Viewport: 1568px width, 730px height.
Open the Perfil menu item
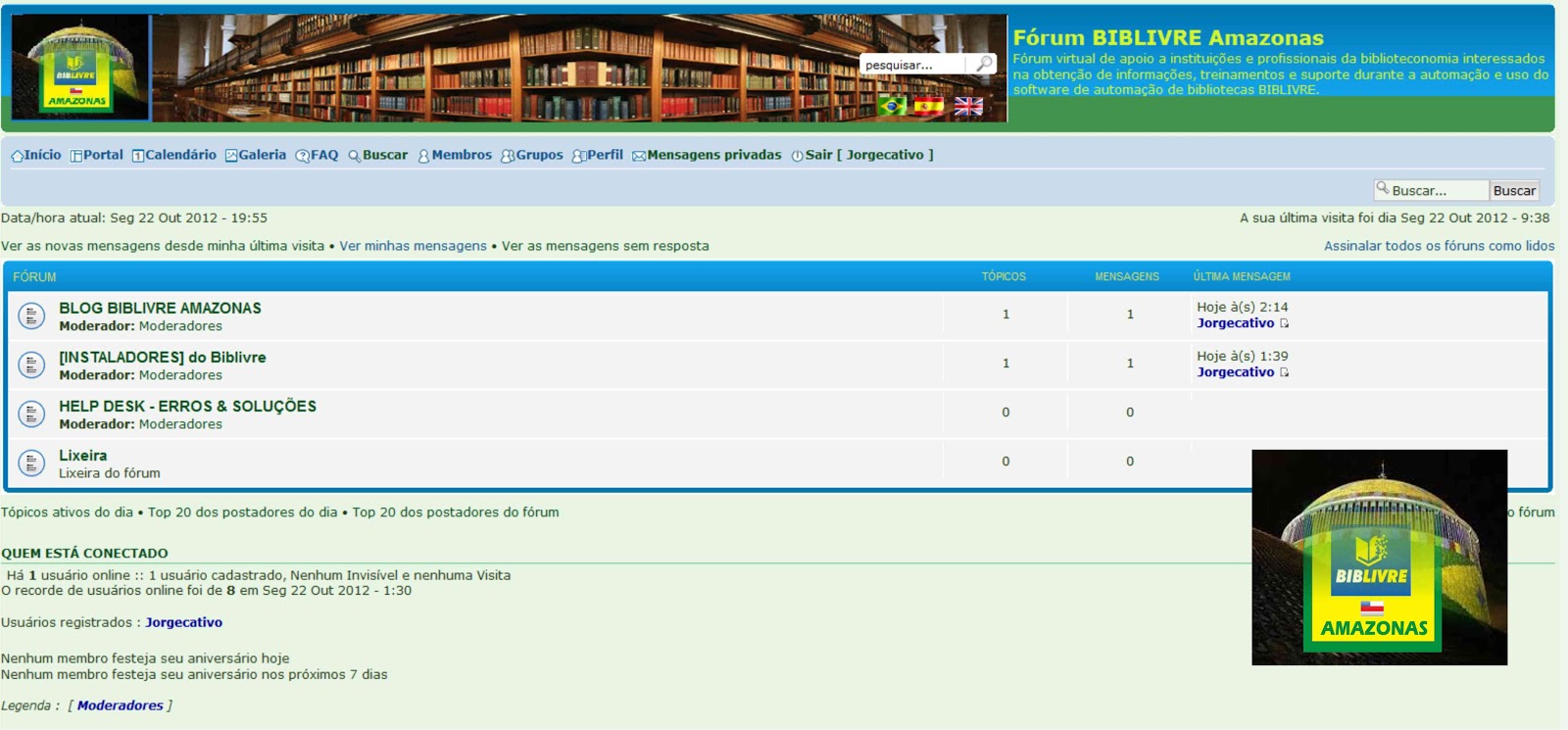pyautogui.click(x=598, y=155)
